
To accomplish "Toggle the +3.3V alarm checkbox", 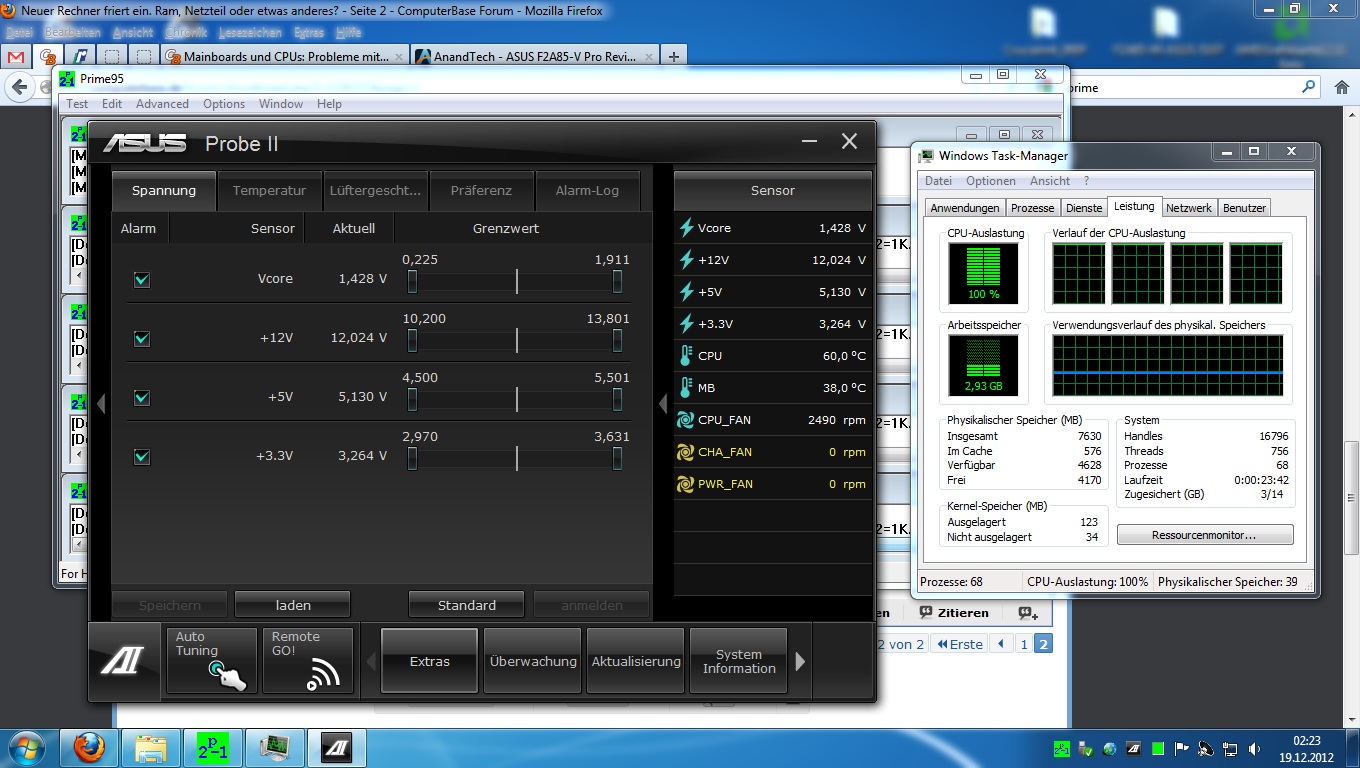I will click(x=142, y=457).
